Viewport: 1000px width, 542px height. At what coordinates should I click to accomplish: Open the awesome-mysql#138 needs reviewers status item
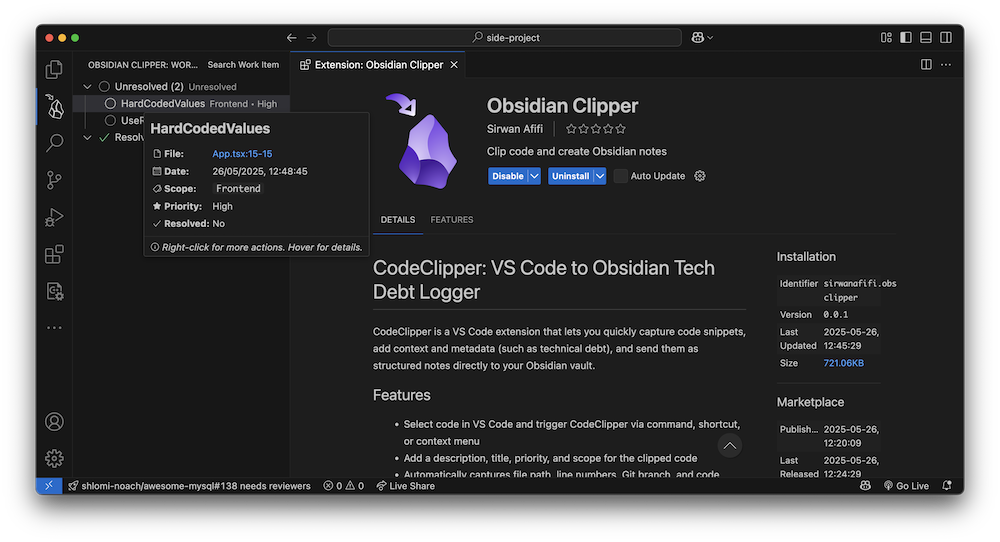(x=189, y=486)
